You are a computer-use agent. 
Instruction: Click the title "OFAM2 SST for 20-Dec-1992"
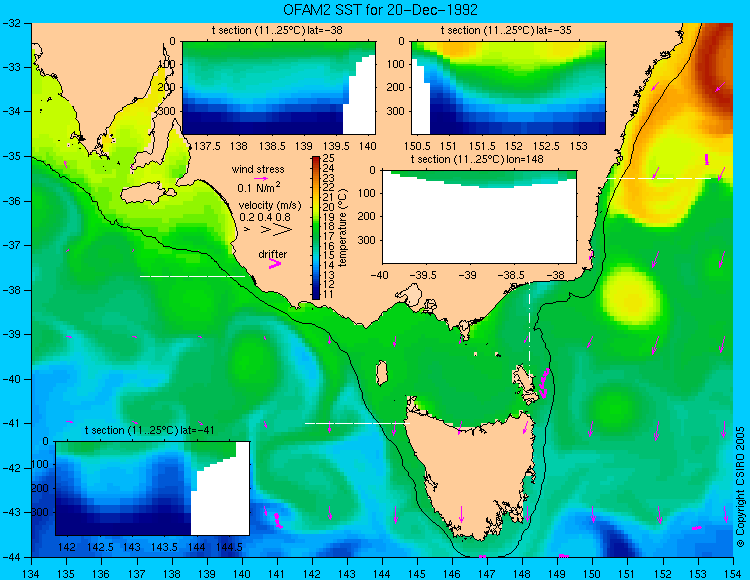click(x=380, y=10)
